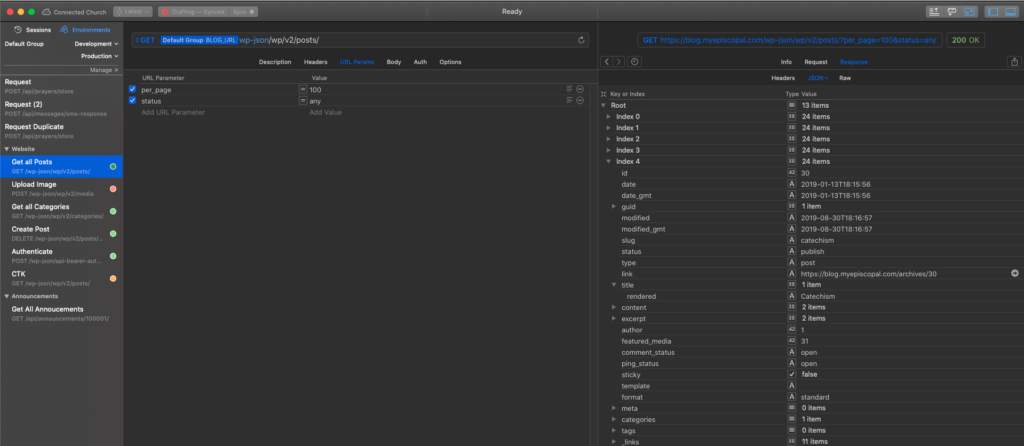This screenshot has height=446, width=1024.
Task: Click the loop-arrows toolbar icon
Action: (x=953, y=12)
